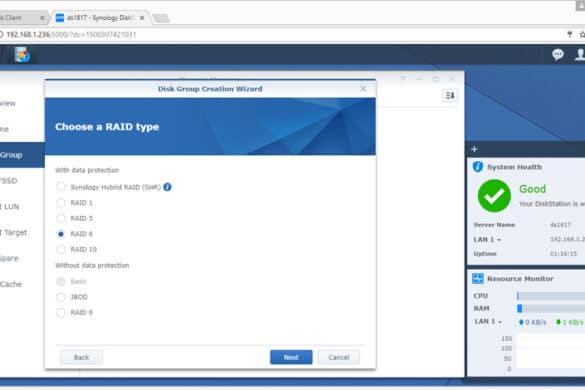
Task: Select the Target sidebar item
Action: (x=22, y=233)
